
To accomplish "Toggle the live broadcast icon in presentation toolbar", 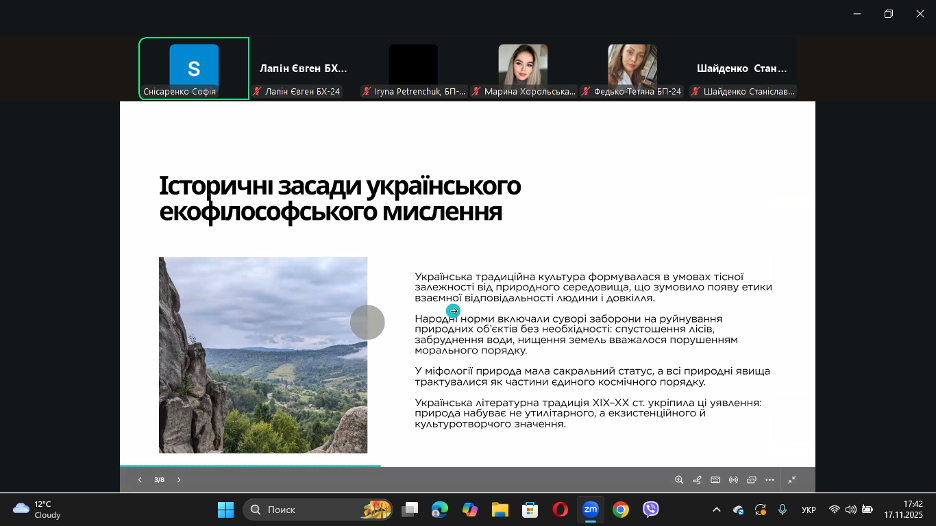I will [733, 480].
